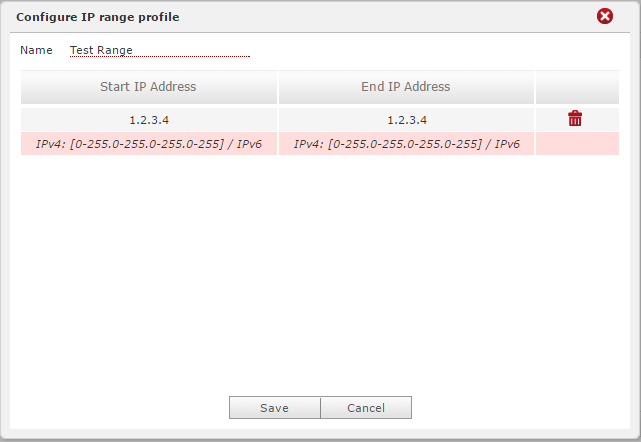Focus the new Start IP placeholder field
Image resolution: width=641 pixels, height=442 pixels.
coord(148,144)
